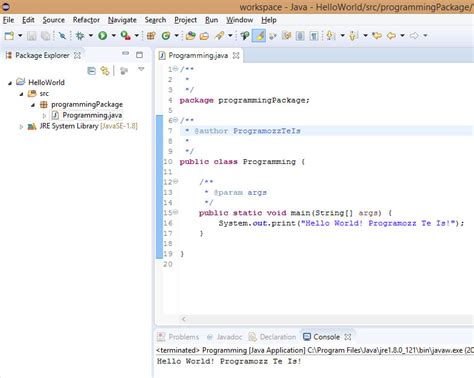Toggle Show Whitespace Characters icon
The image size is (474, 378).
pos(314,36)
